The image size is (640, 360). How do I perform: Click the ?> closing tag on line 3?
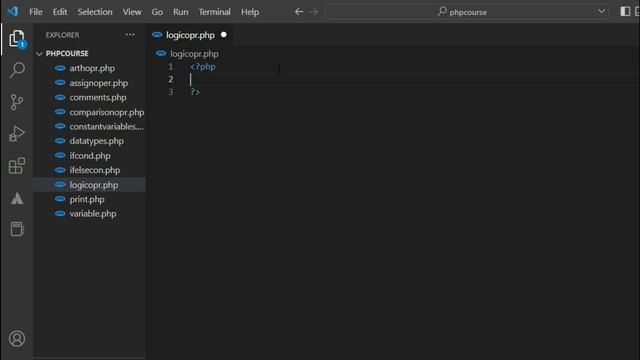coord(195,92)
